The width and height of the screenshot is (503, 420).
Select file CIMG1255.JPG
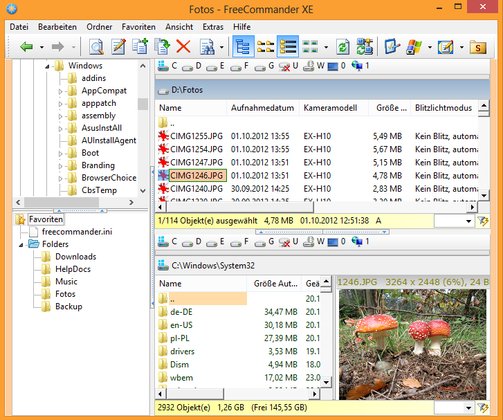196,136
